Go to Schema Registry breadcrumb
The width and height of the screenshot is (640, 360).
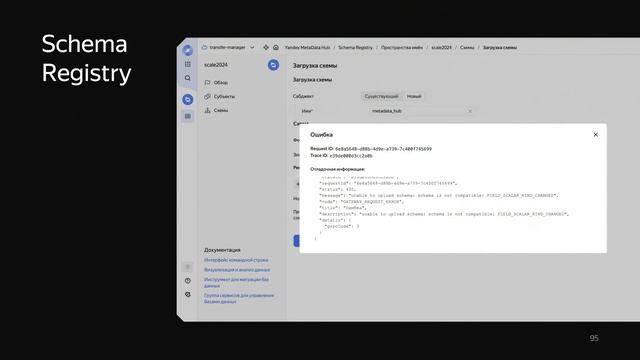[x=355, y=47]
